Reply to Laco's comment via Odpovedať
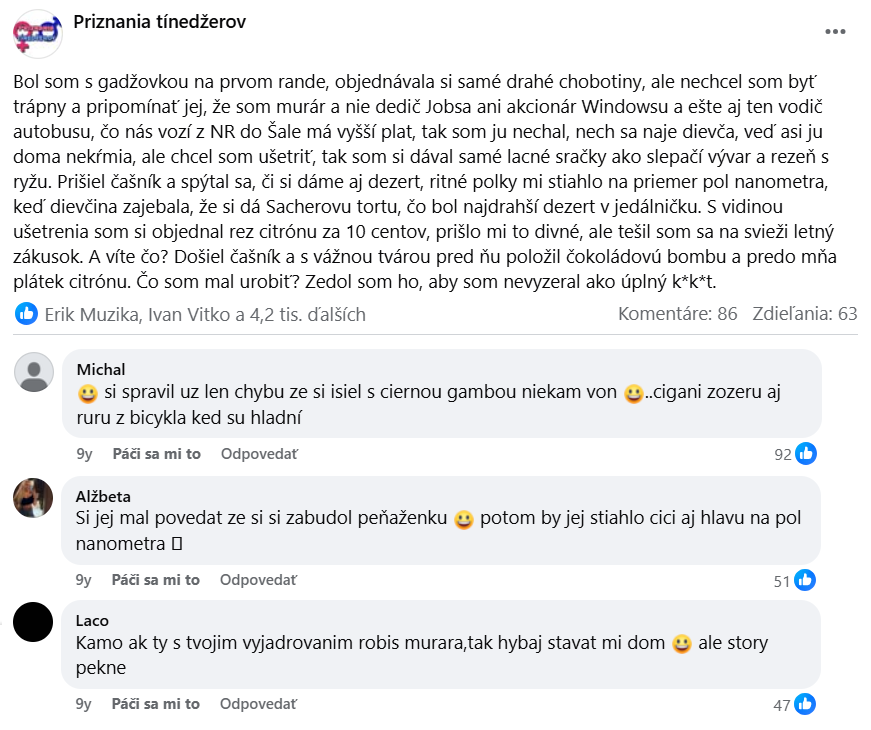Viewport: 871px width, 730px height. (259, 705)
